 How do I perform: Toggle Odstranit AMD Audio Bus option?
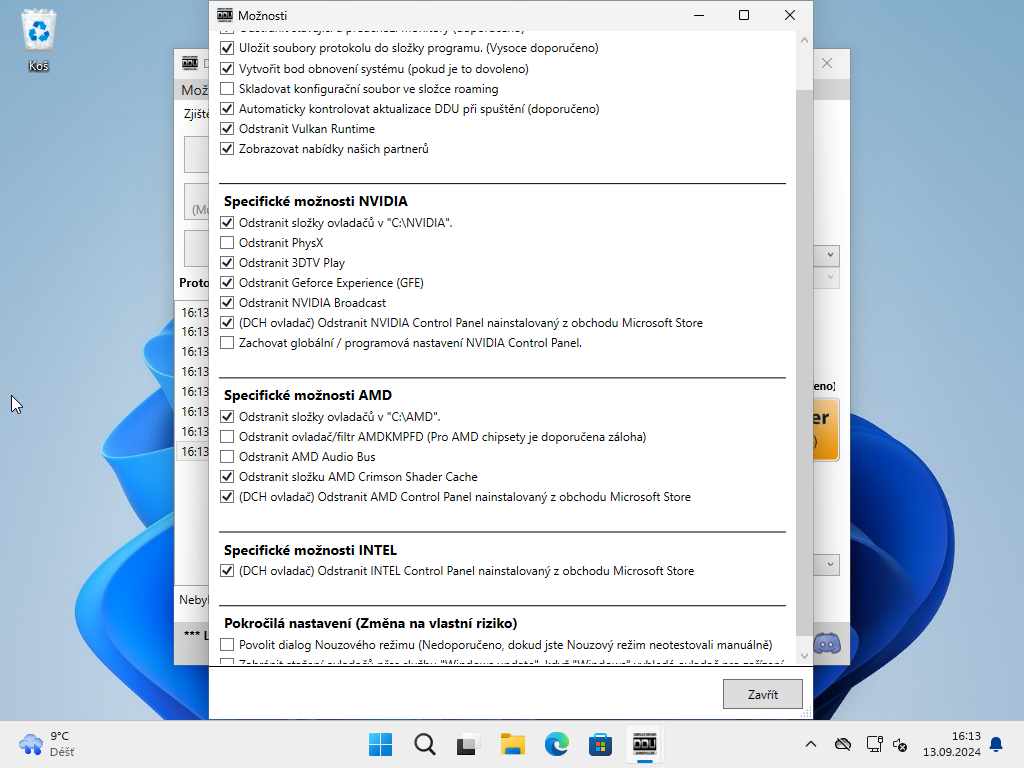(227, 457)
